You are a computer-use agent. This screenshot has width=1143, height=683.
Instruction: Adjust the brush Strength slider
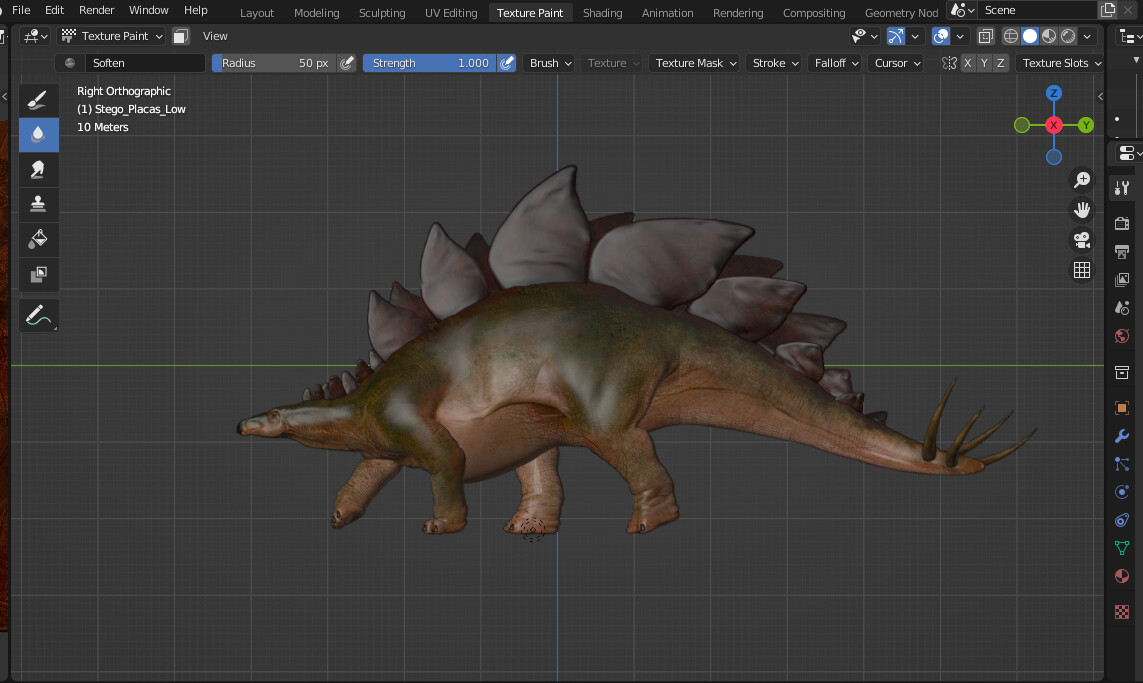tap(430, 62)
